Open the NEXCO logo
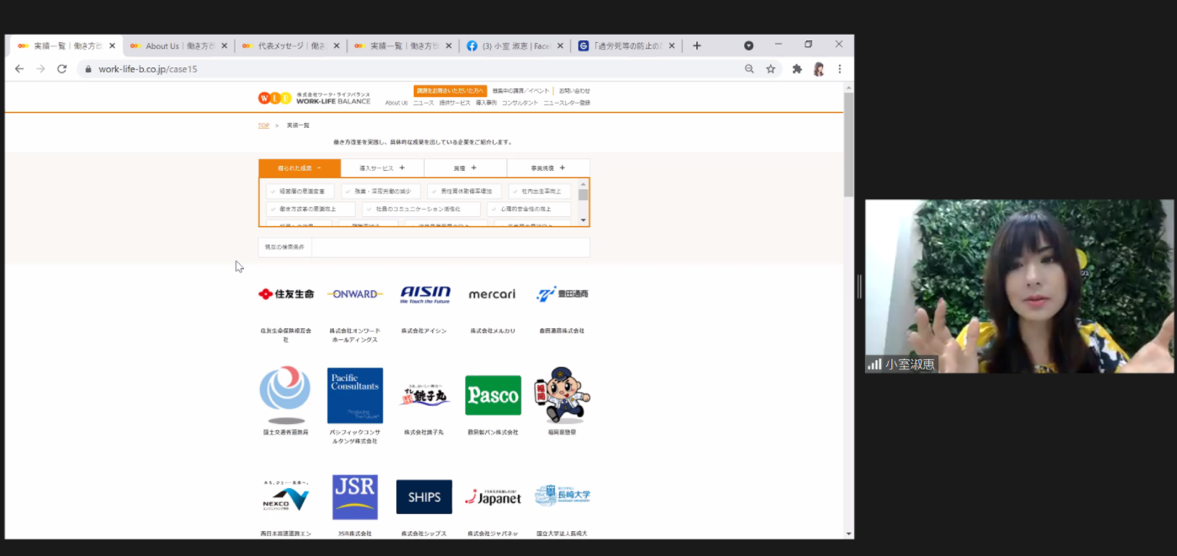The width and height of the screenshot is (1177, 556). click(x=285, y=497)
